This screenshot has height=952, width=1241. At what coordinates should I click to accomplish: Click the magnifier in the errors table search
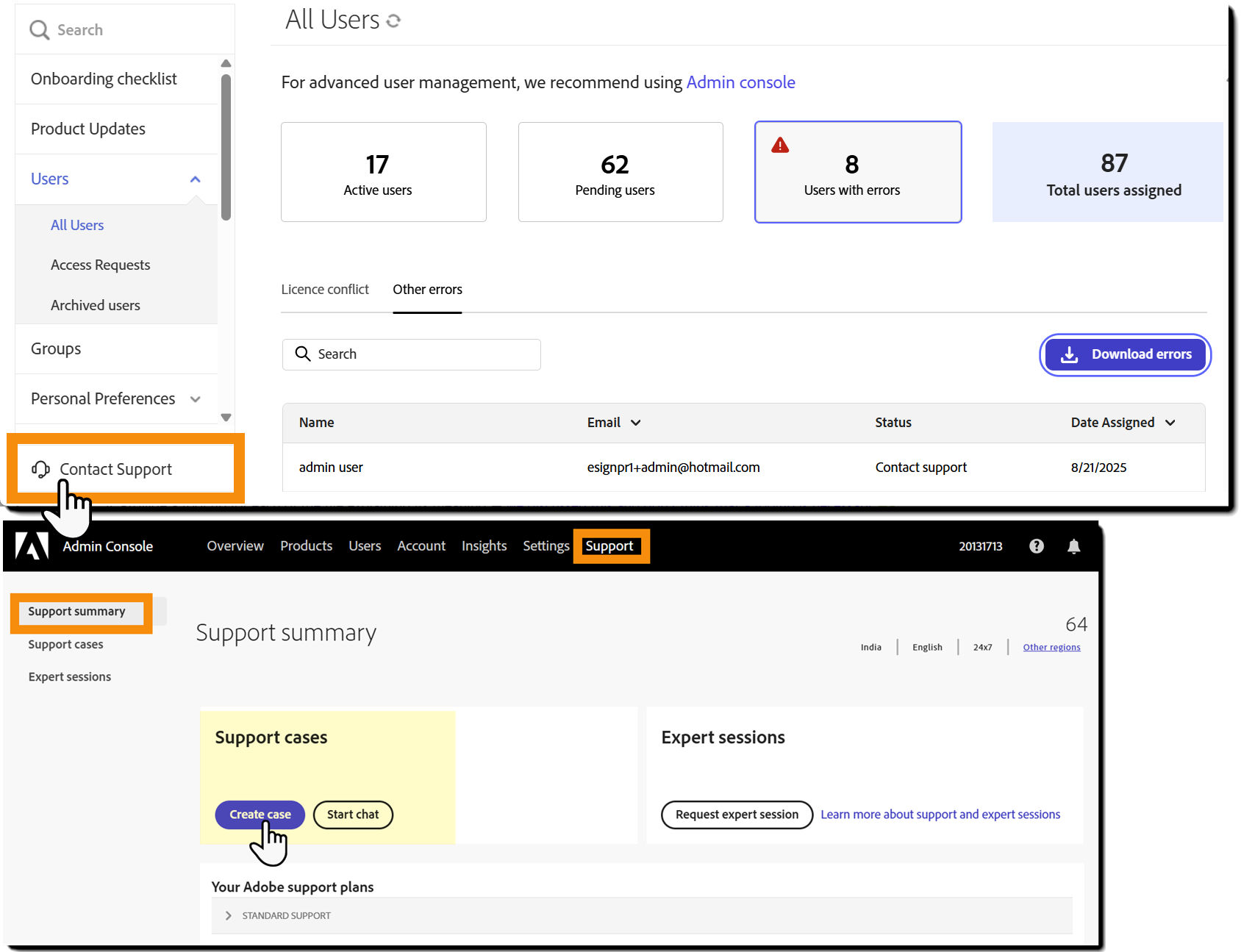pos(303,354)
